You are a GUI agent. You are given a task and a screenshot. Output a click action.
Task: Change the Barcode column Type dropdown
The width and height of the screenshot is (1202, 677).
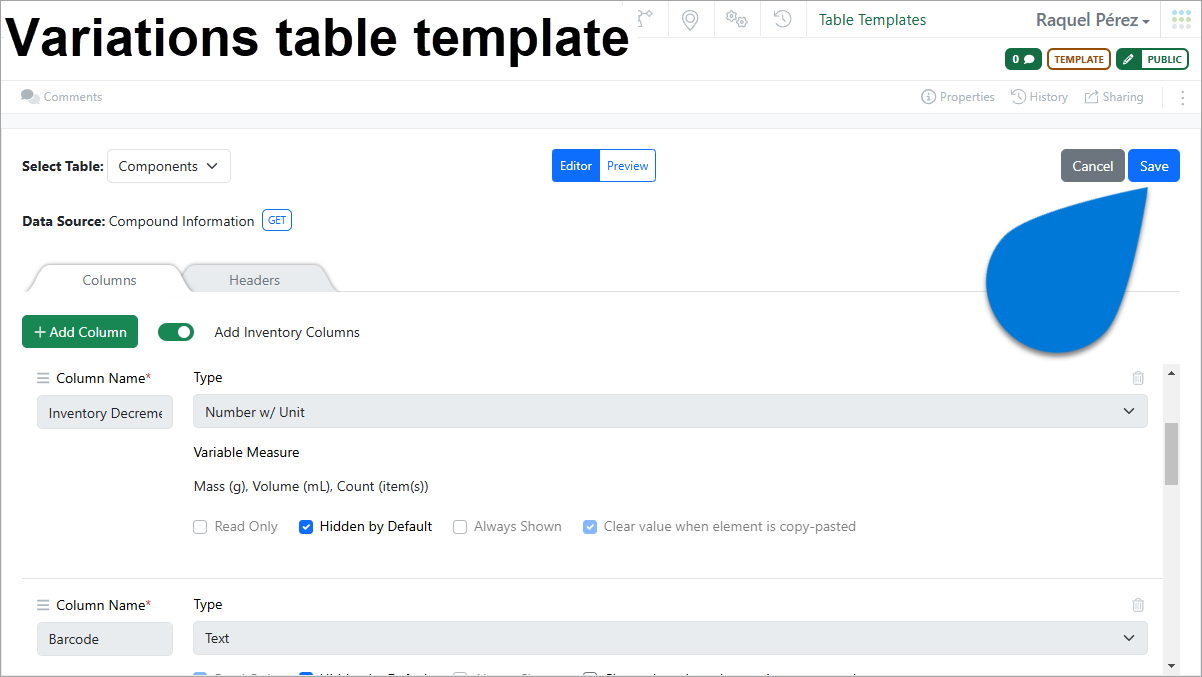[x=670, y=638]
